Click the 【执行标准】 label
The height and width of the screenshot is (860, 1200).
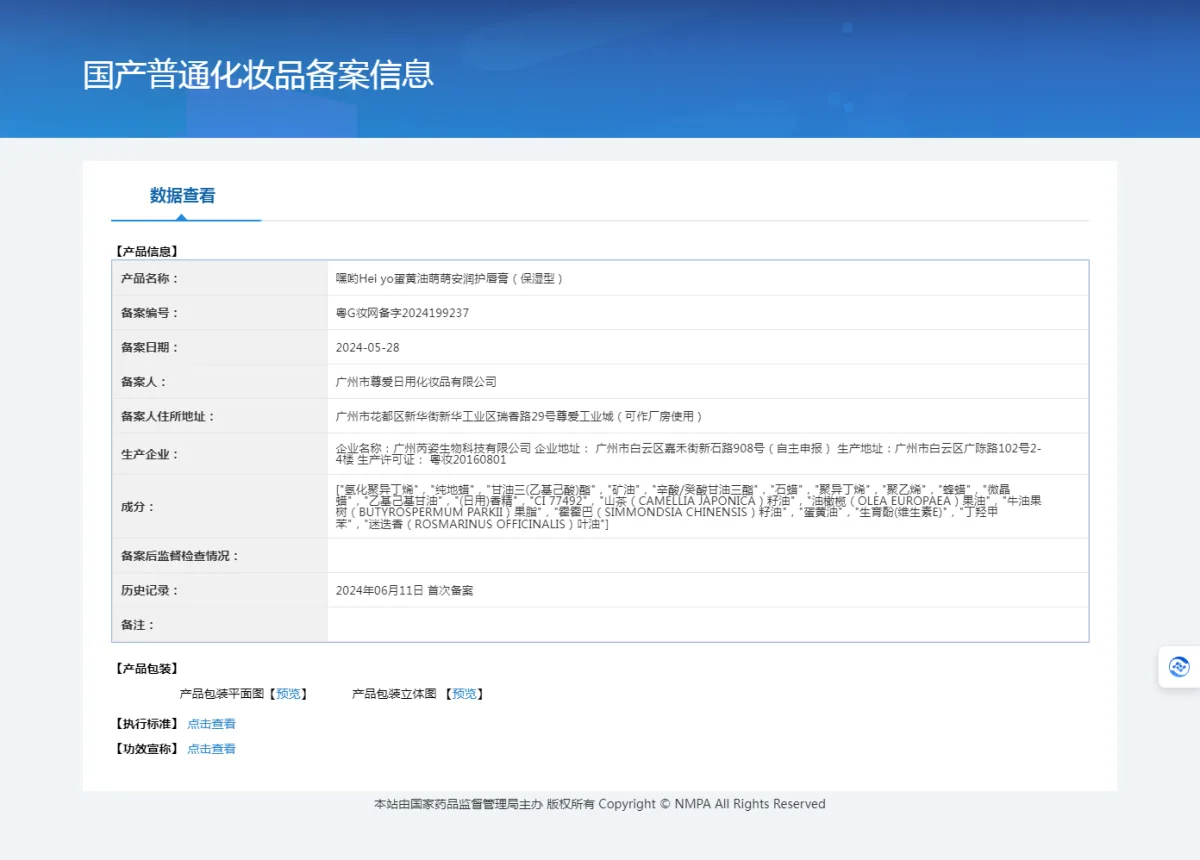[x=146, y=724]
